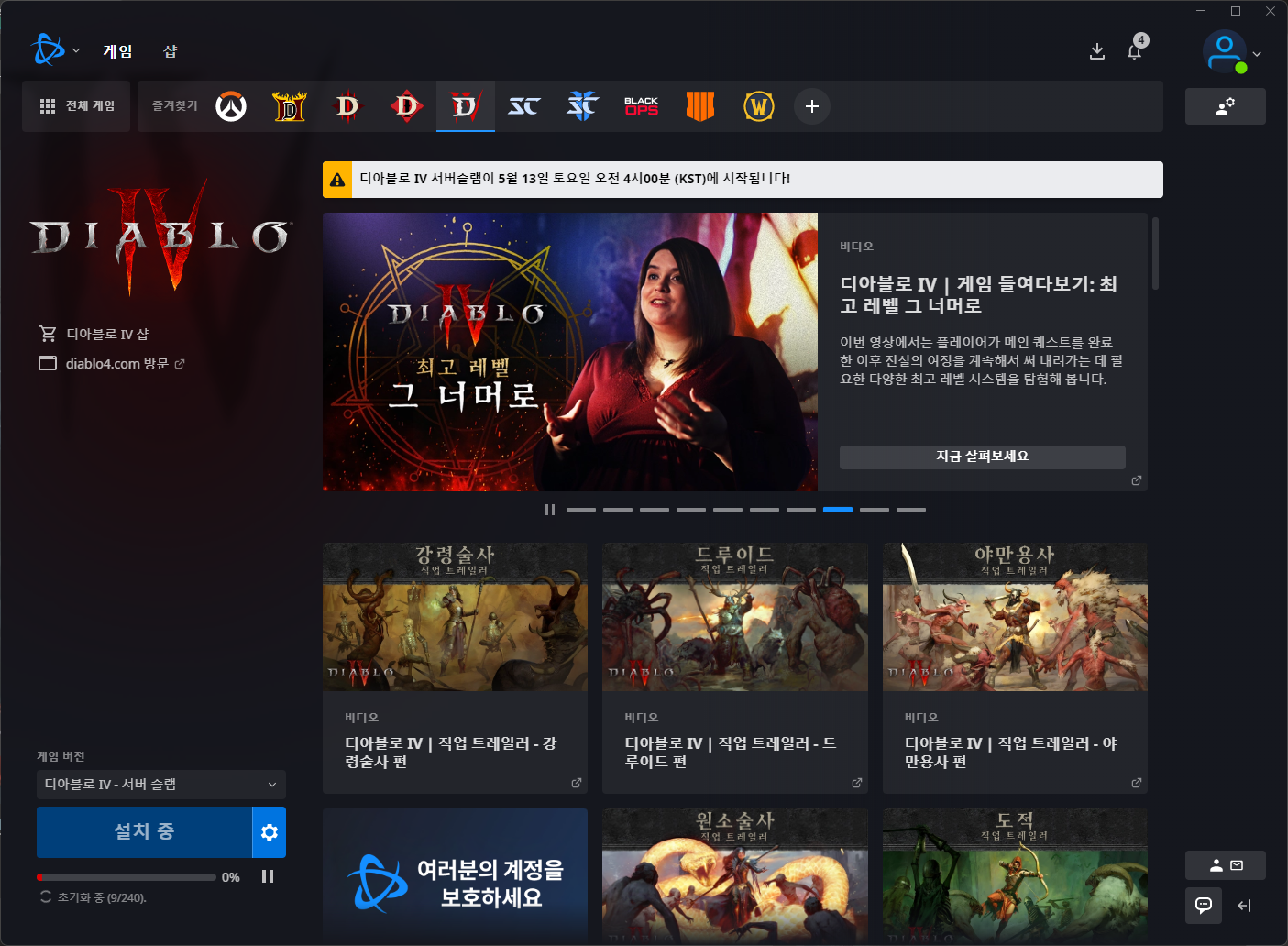Select the Diablo III icon
The height and width of the screenshot is (946, 1288).
pos(348,106)
